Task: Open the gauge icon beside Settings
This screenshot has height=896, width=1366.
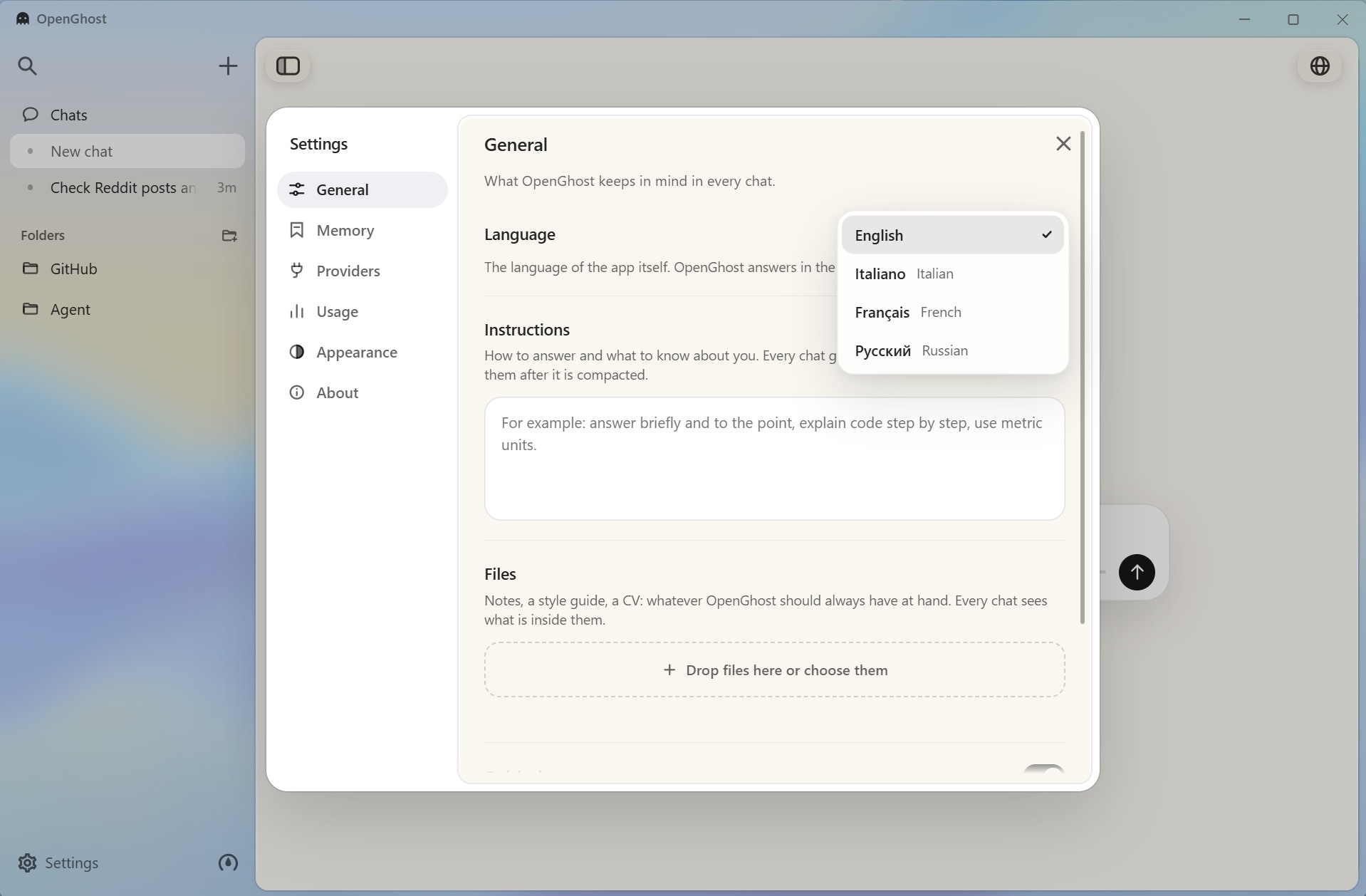Action: pyautogui.click(x=228, y=863)
